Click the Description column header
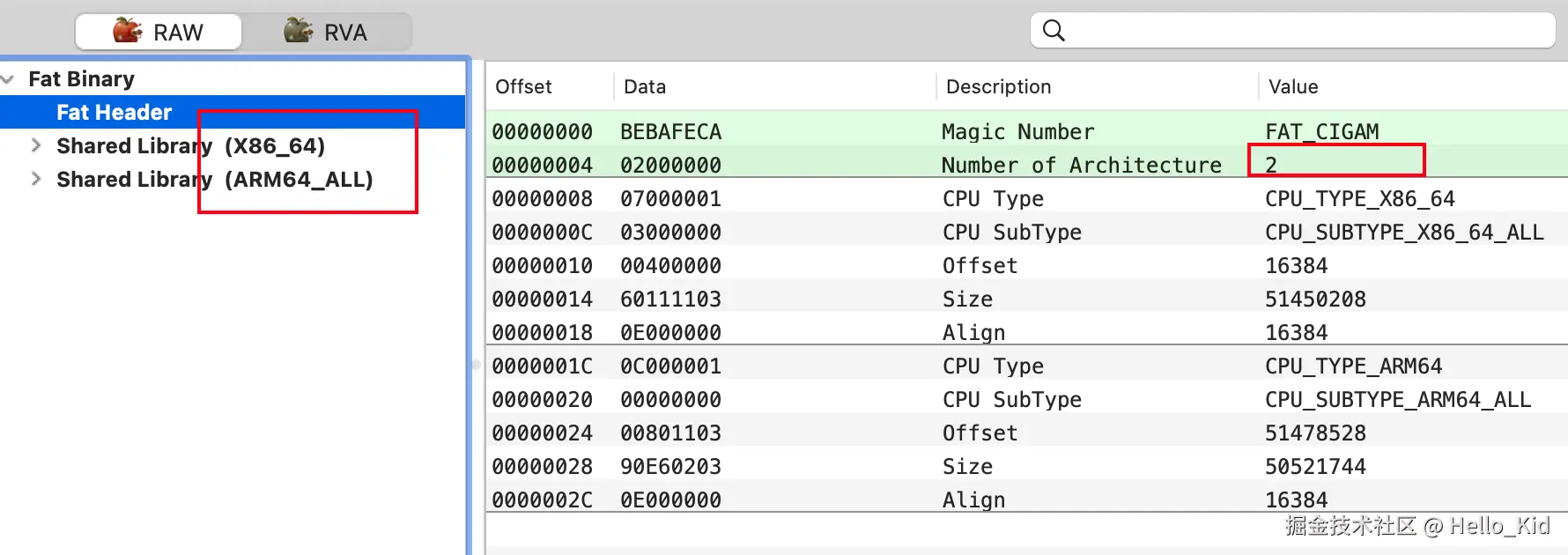Viewport: 1568px width, 555px height. point(998,86)
